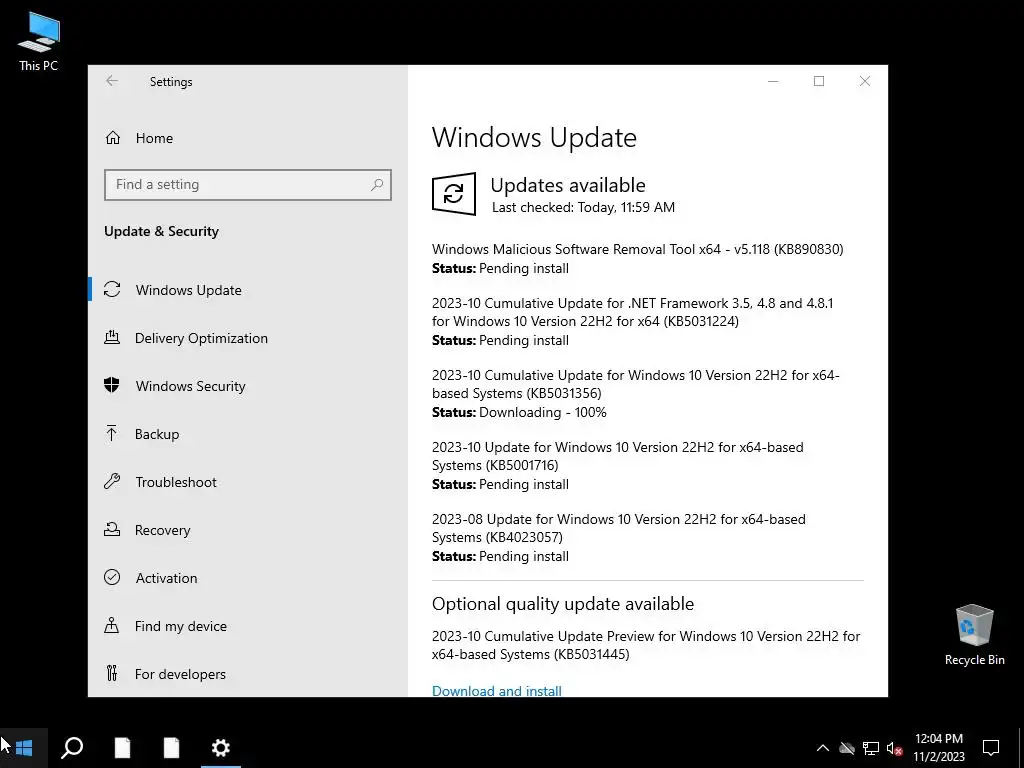Screen dimensions: 1024x768
Task: Show hidden system tray icons
Action: coord(823,748)
